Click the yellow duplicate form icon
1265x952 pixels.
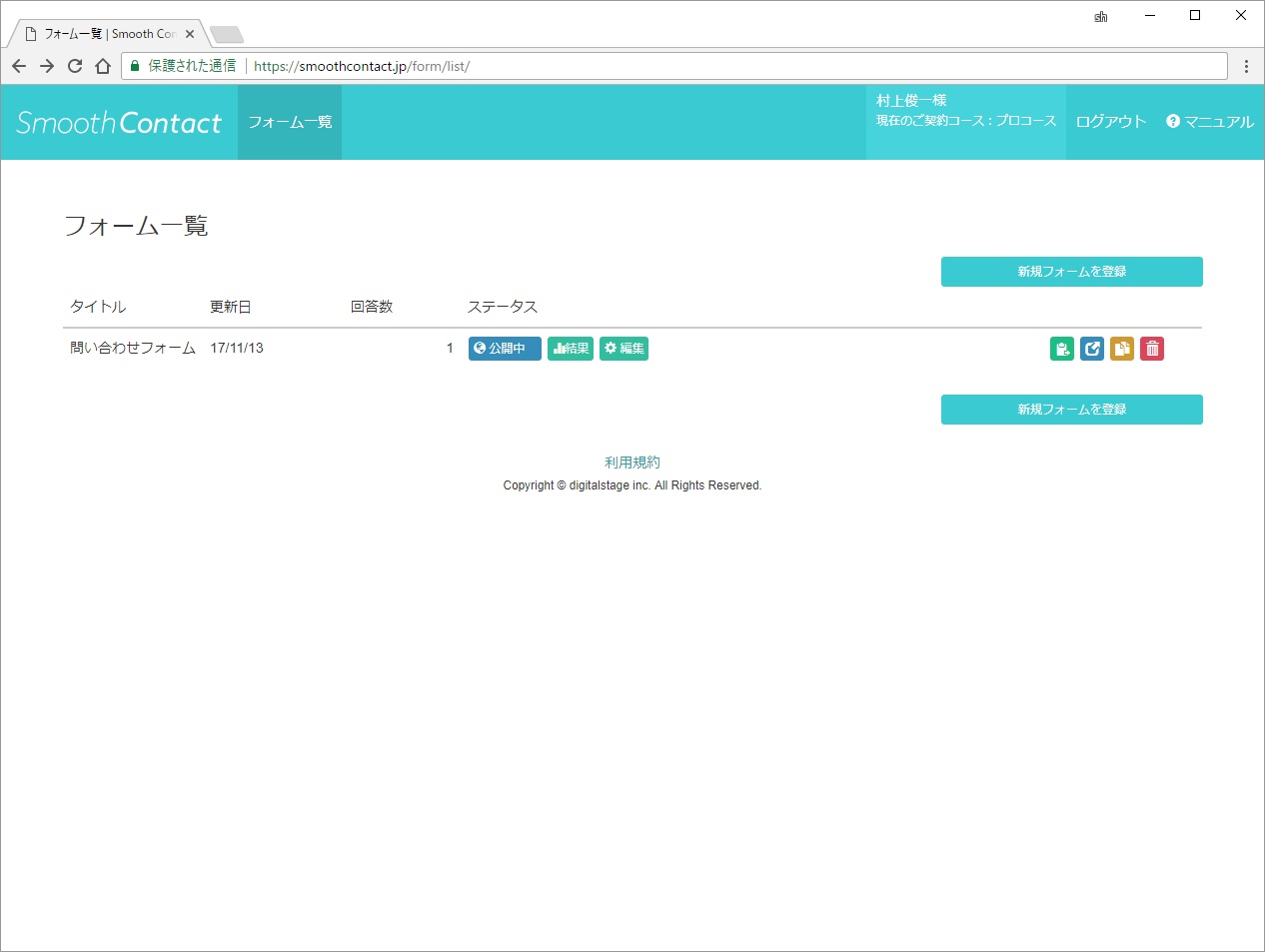(x=1122, y=349)
